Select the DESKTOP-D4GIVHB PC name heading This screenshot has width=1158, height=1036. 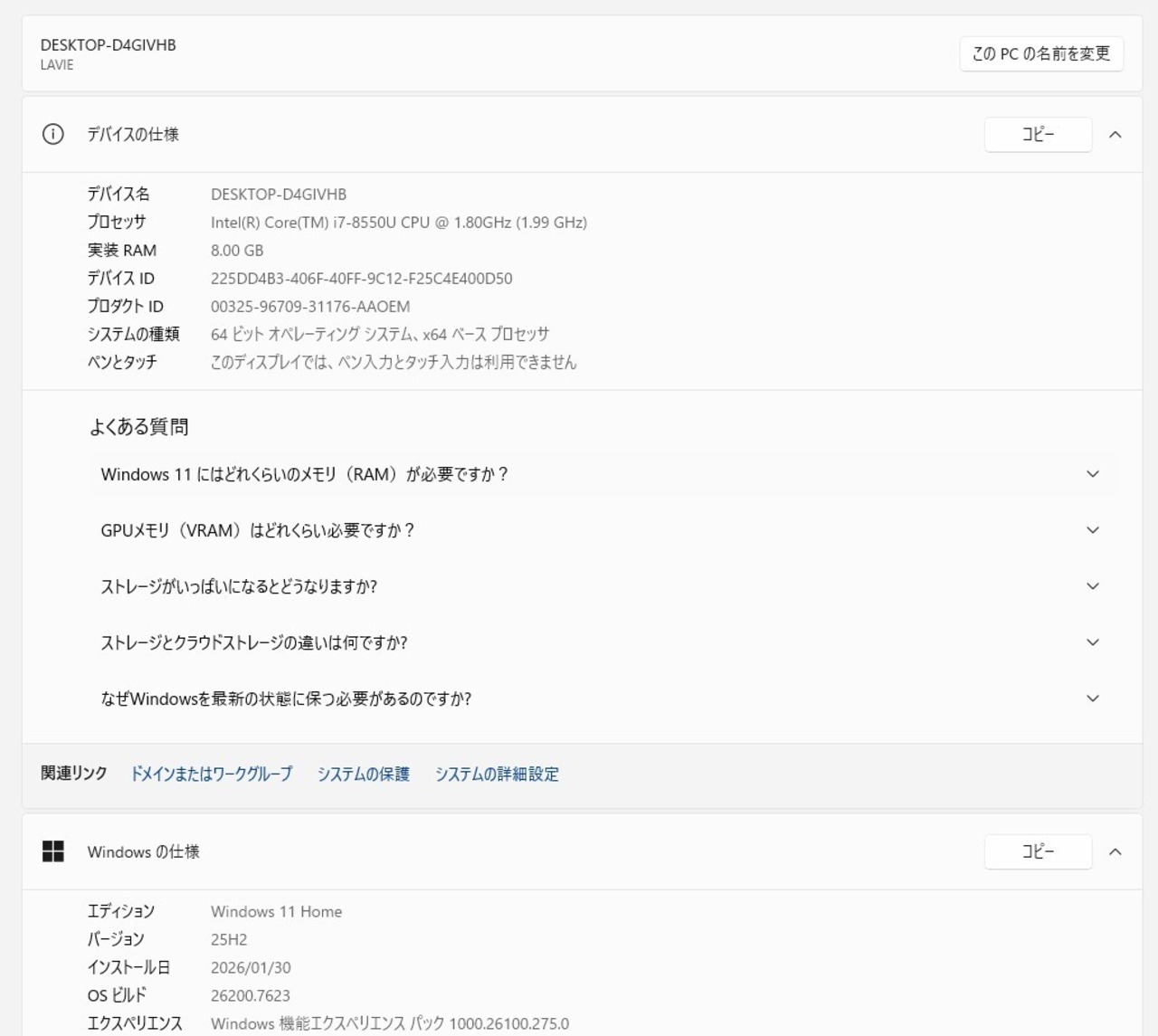pyautogui.click(x=109, y=45)
